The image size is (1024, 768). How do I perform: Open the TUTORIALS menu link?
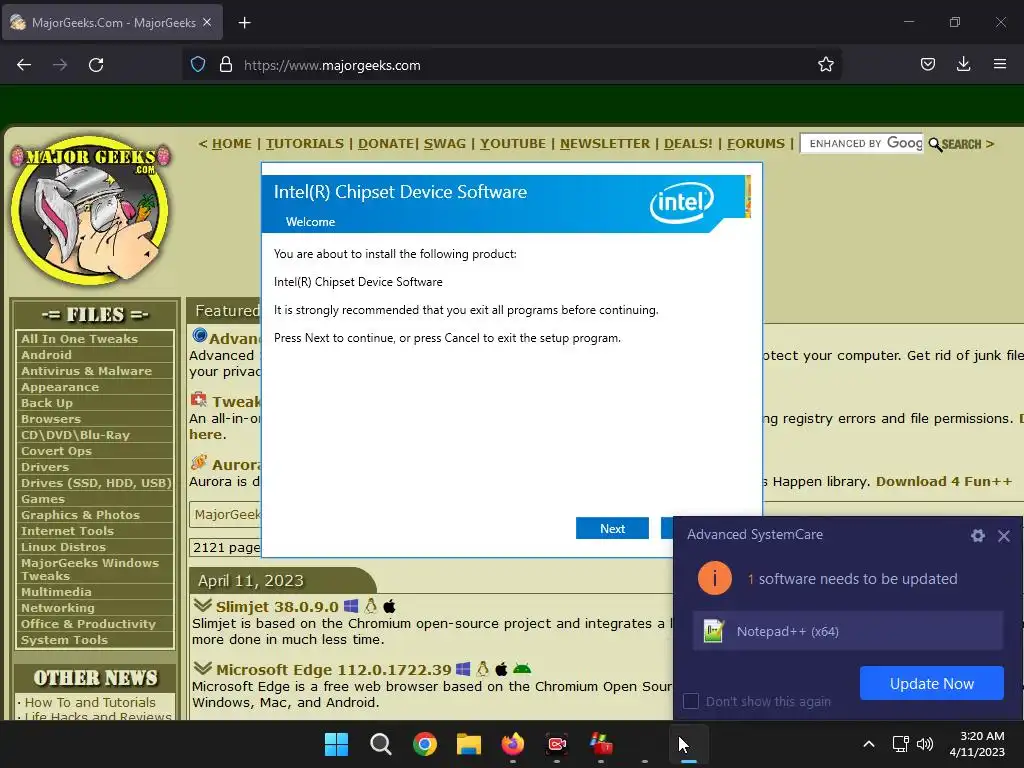304,144
